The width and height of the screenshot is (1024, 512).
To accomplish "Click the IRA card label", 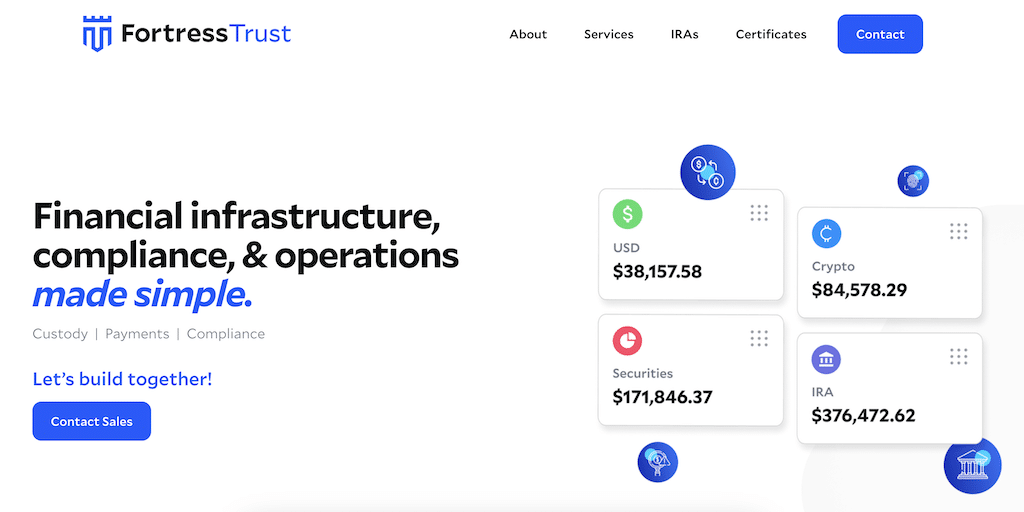I will 822,392.
